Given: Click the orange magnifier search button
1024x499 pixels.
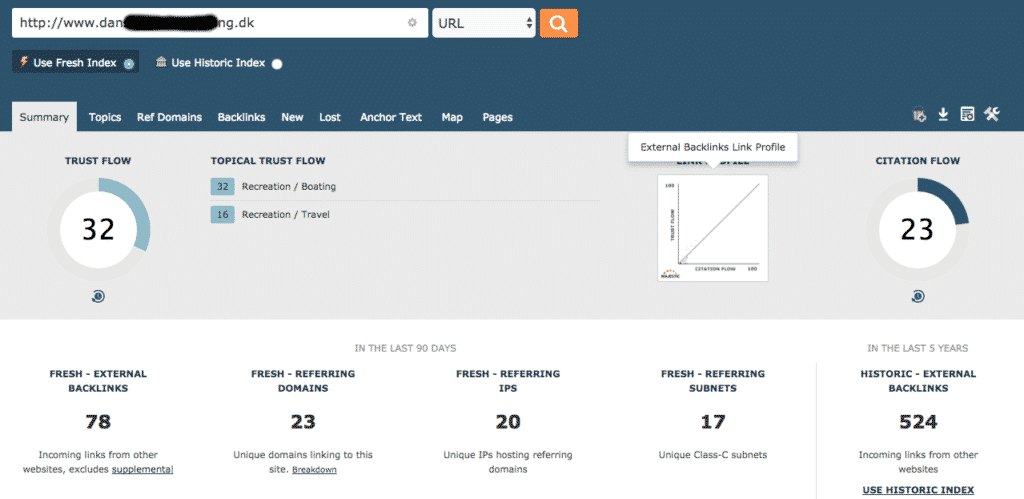Looking at the screenshot, I should (558, 24).
